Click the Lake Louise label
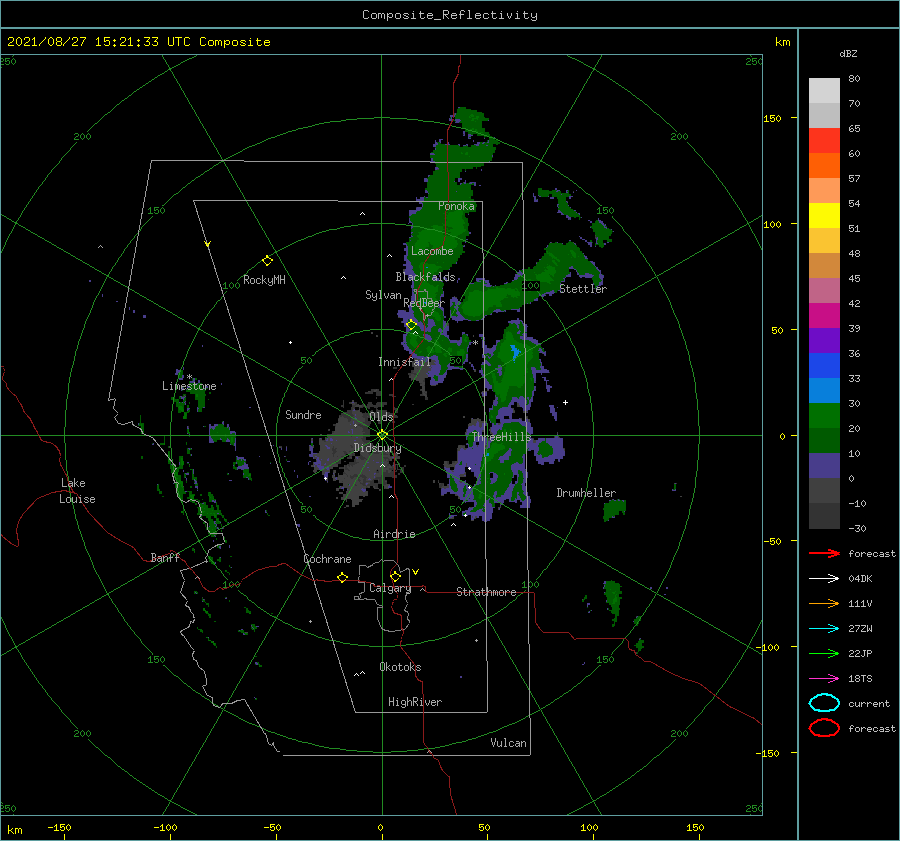 [x=77, y=491]
